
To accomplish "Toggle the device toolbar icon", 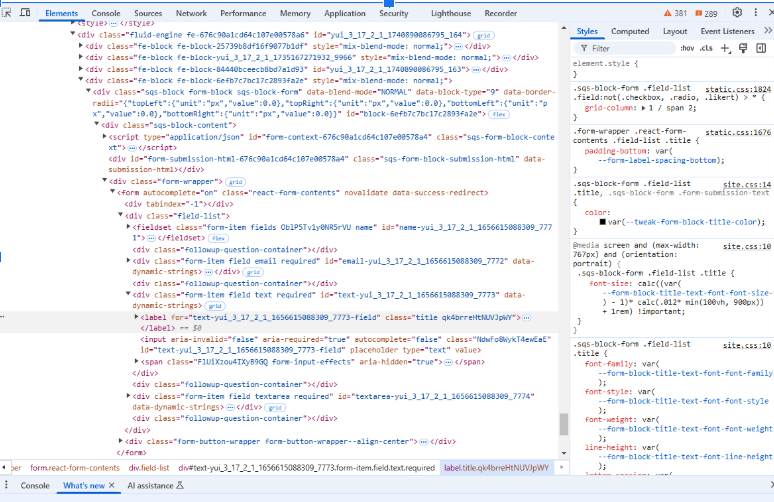I will point(25,13).
